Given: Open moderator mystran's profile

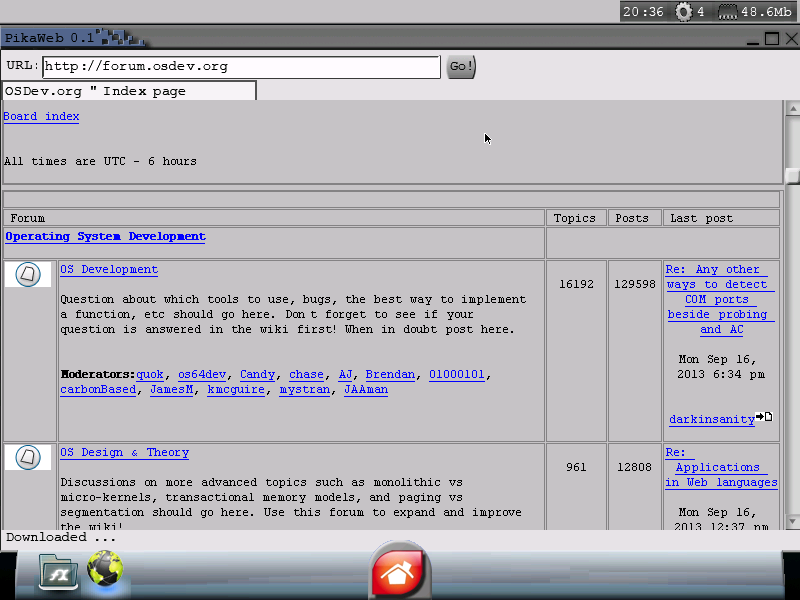Looking at the screenshot, I should pyautogui.click(x=305, y=390).
